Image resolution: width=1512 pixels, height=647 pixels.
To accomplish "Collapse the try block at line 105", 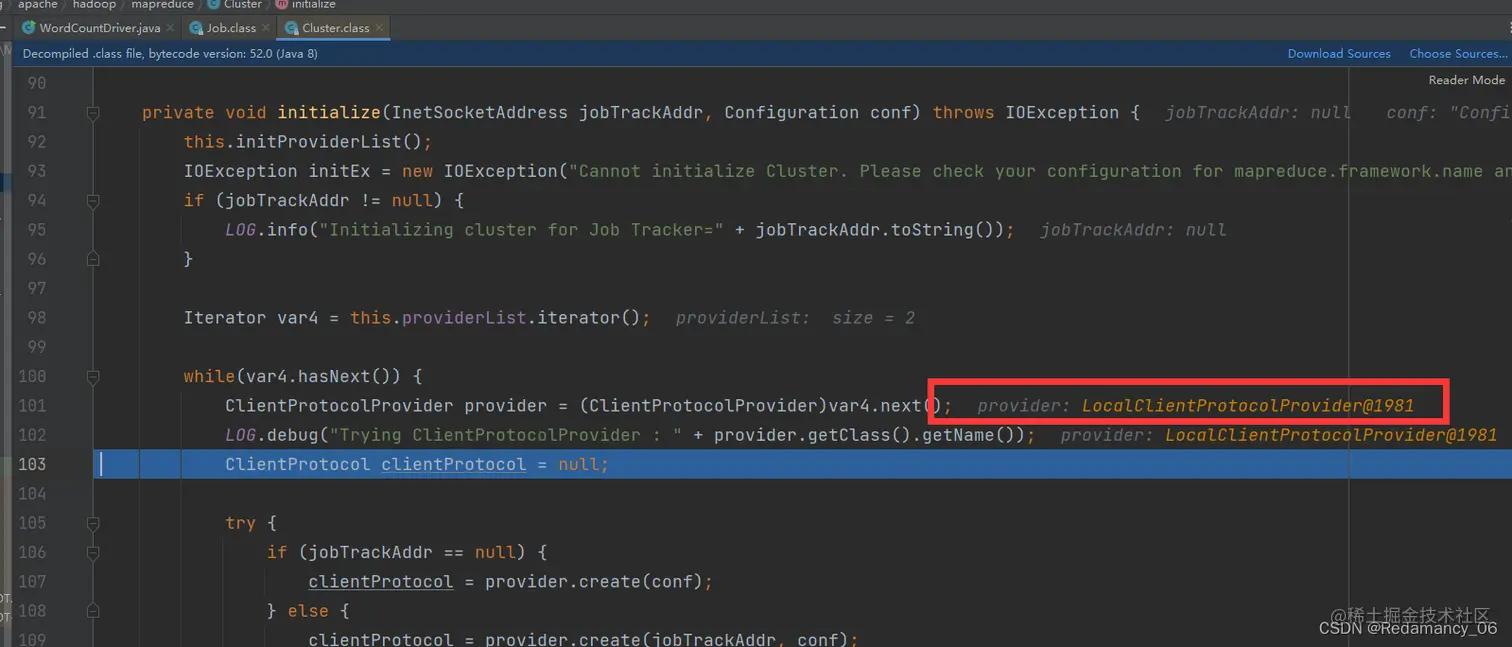I will pyautogui.click(x=93, y=523).
